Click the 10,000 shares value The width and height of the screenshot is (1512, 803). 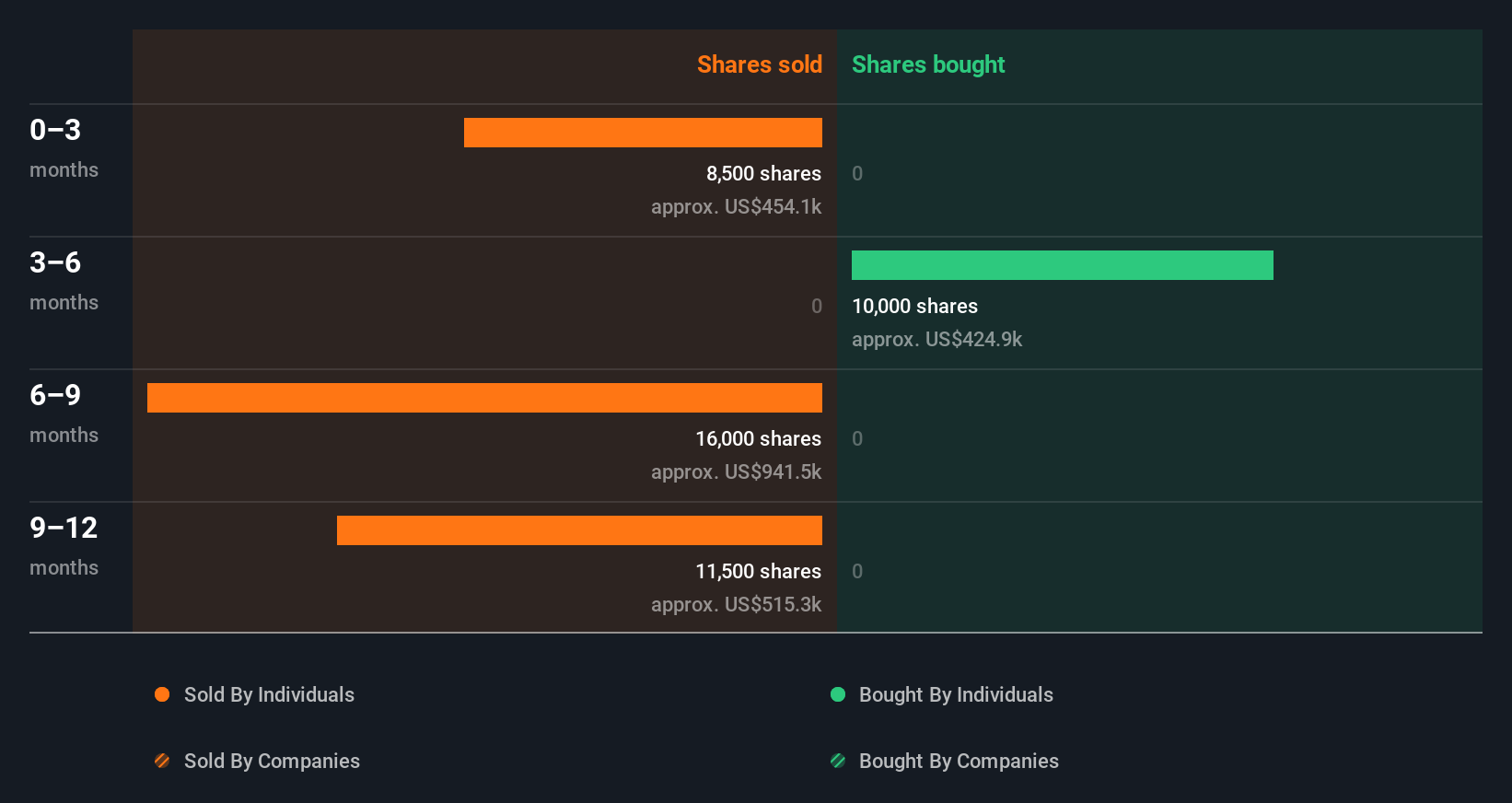tap(914, 306)
